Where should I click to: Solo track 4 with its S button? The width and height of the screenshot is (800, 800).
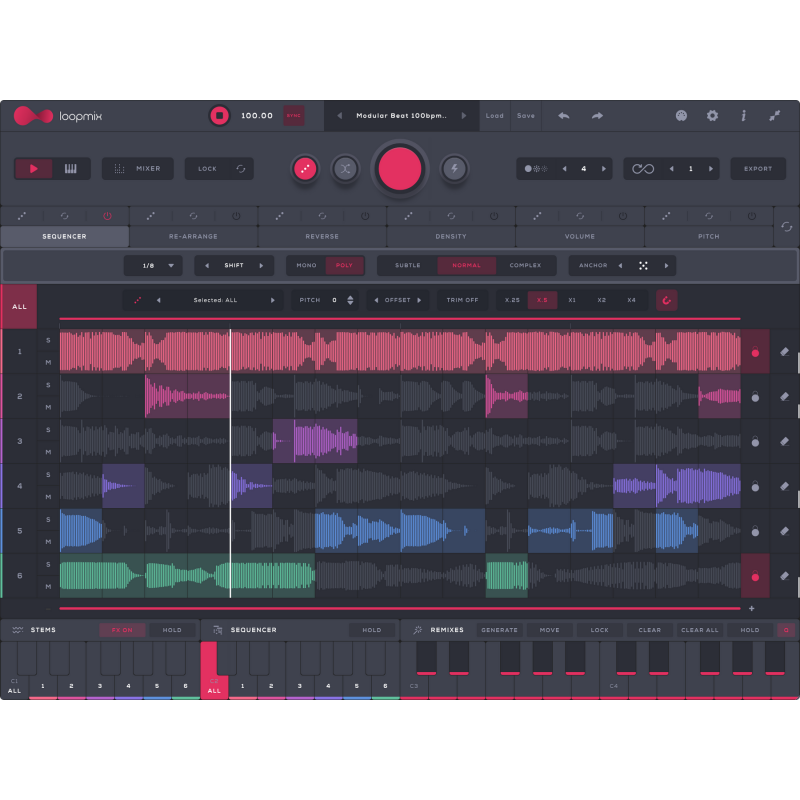click(48, 475)
